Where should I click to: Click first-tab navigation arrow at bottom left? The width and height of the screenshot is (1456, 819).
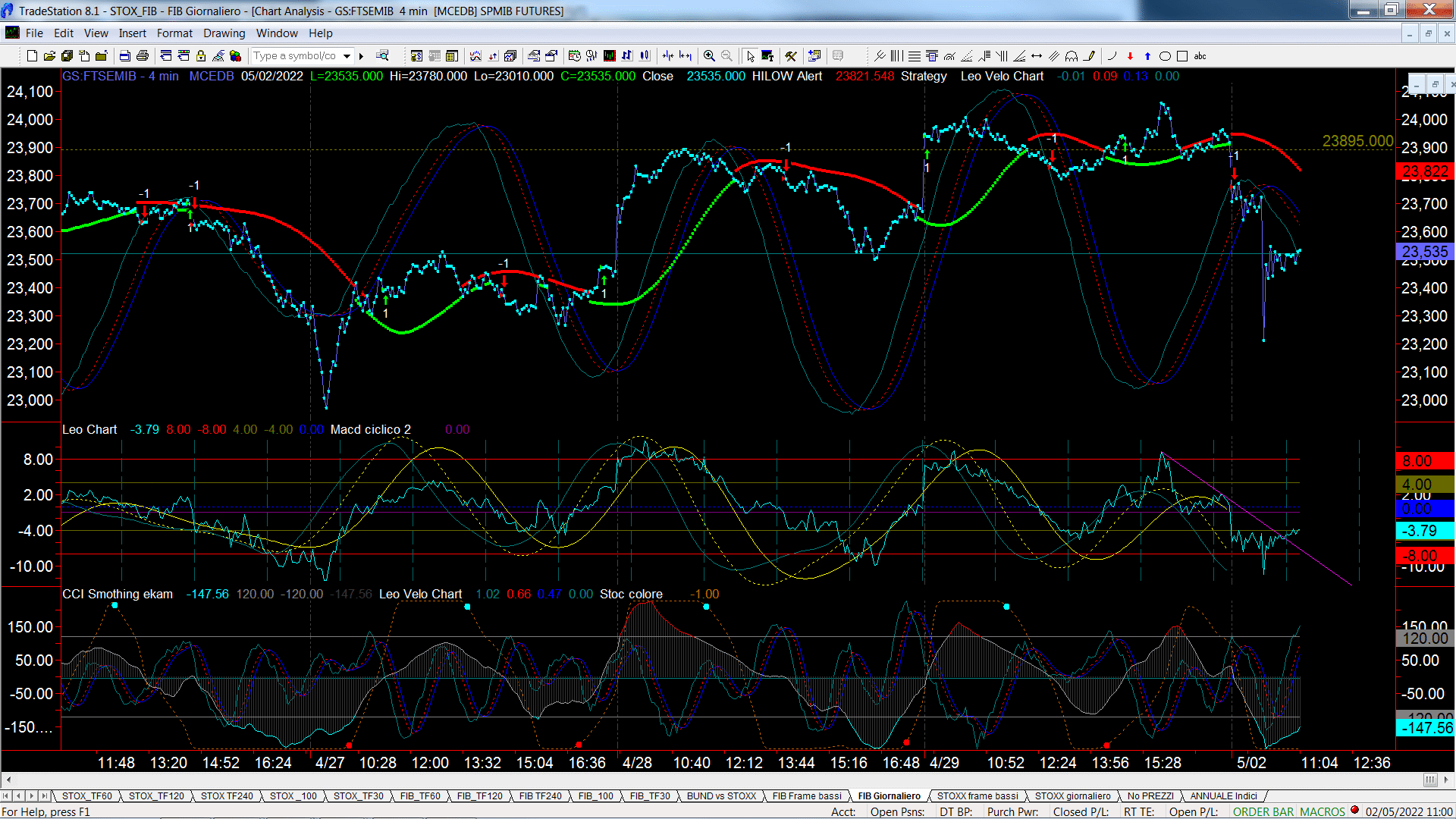(6, 795)
